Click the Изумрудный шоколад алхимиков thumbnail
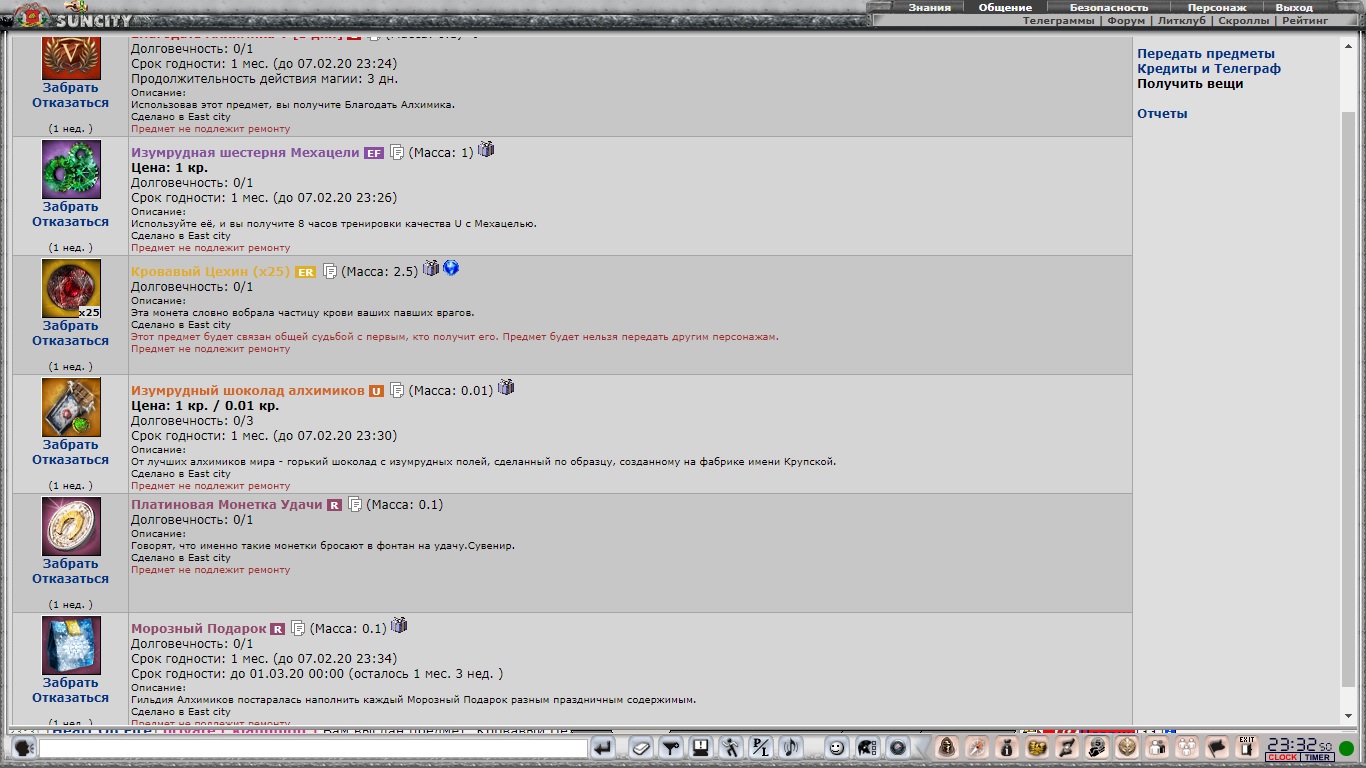Image resolution: width=1366 pixels, height=768 pixels. click(x=71, y=407)
